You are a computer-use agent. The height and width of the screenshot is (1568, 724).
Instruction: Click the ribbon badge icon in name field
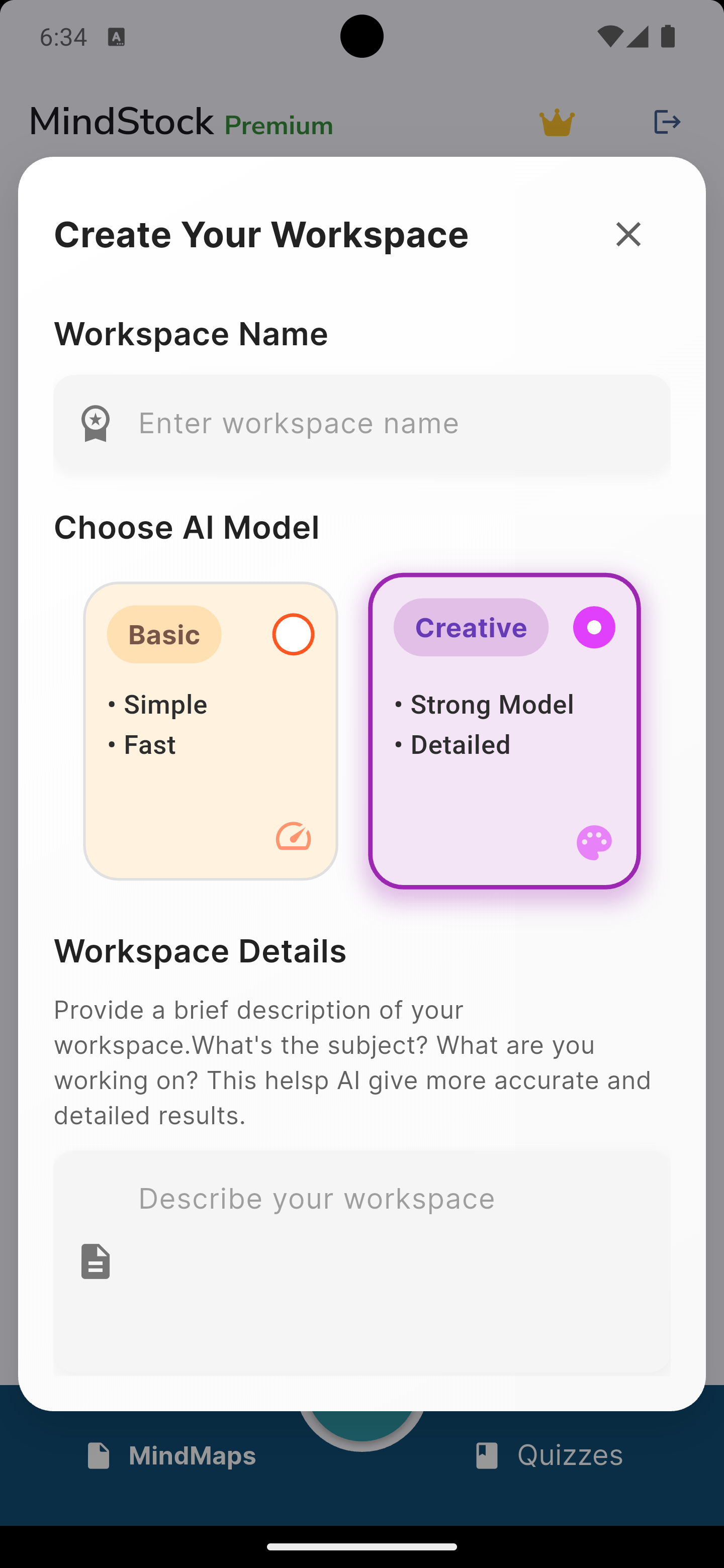(x=95, y=423)
